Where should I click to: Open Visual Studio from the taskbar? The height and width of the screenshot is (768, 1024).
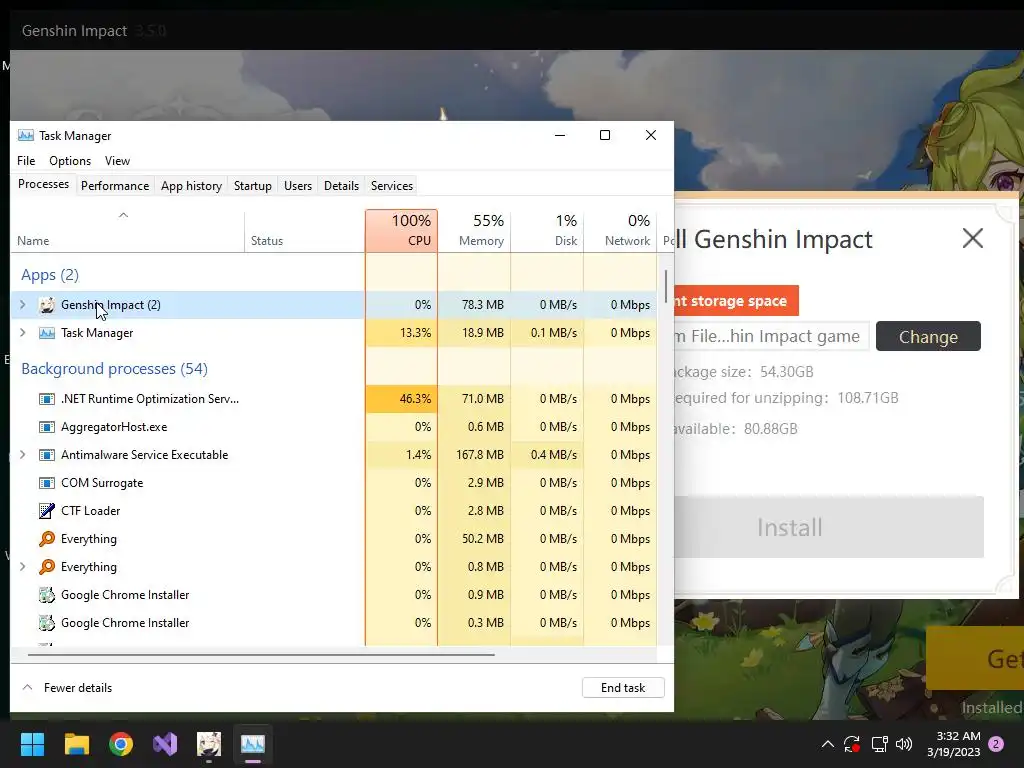pyautogui.click(x=165, y=744)
